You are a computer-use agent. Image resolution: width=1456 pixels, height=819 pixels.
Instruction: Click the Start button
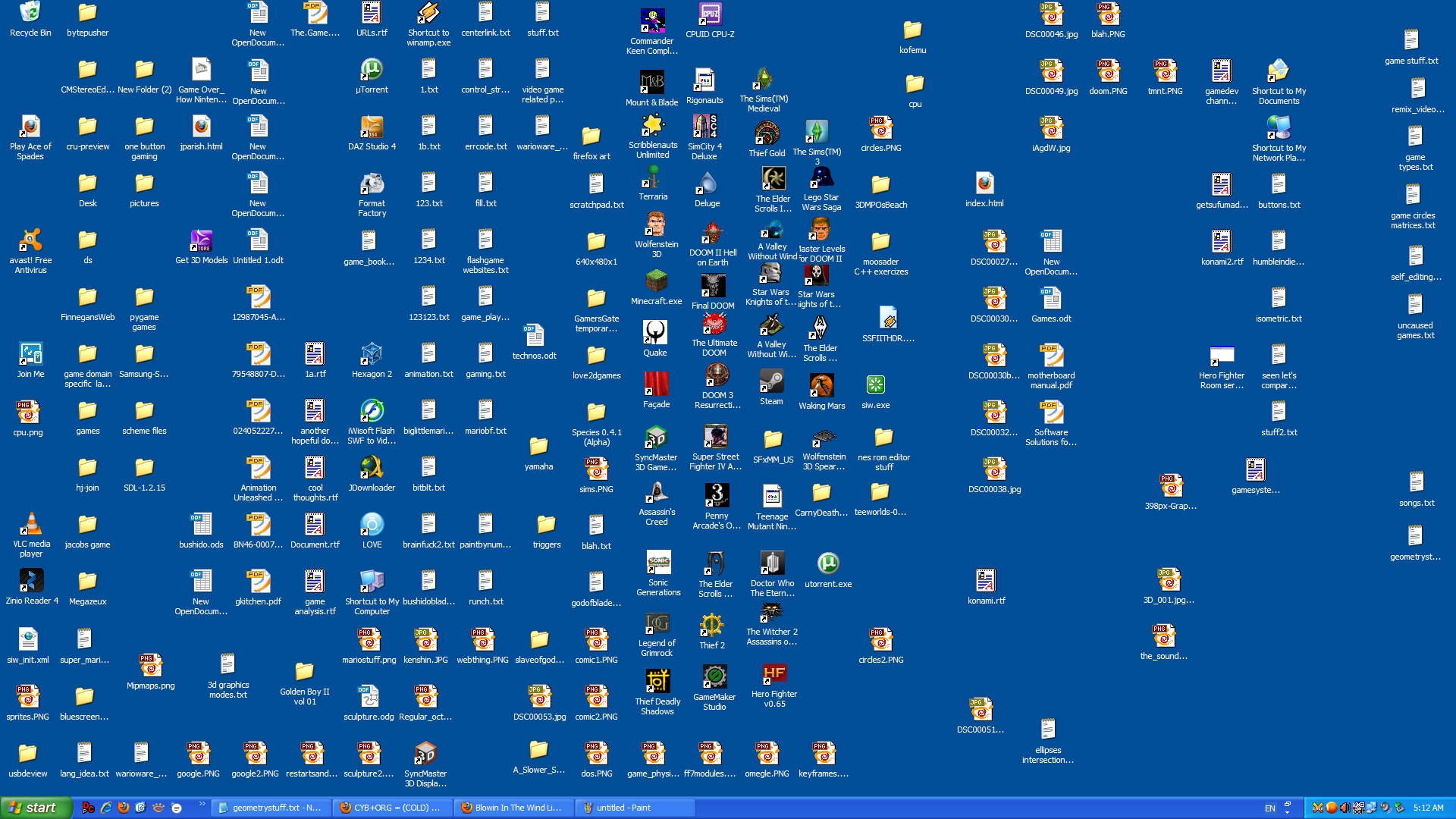click(34, 808)
